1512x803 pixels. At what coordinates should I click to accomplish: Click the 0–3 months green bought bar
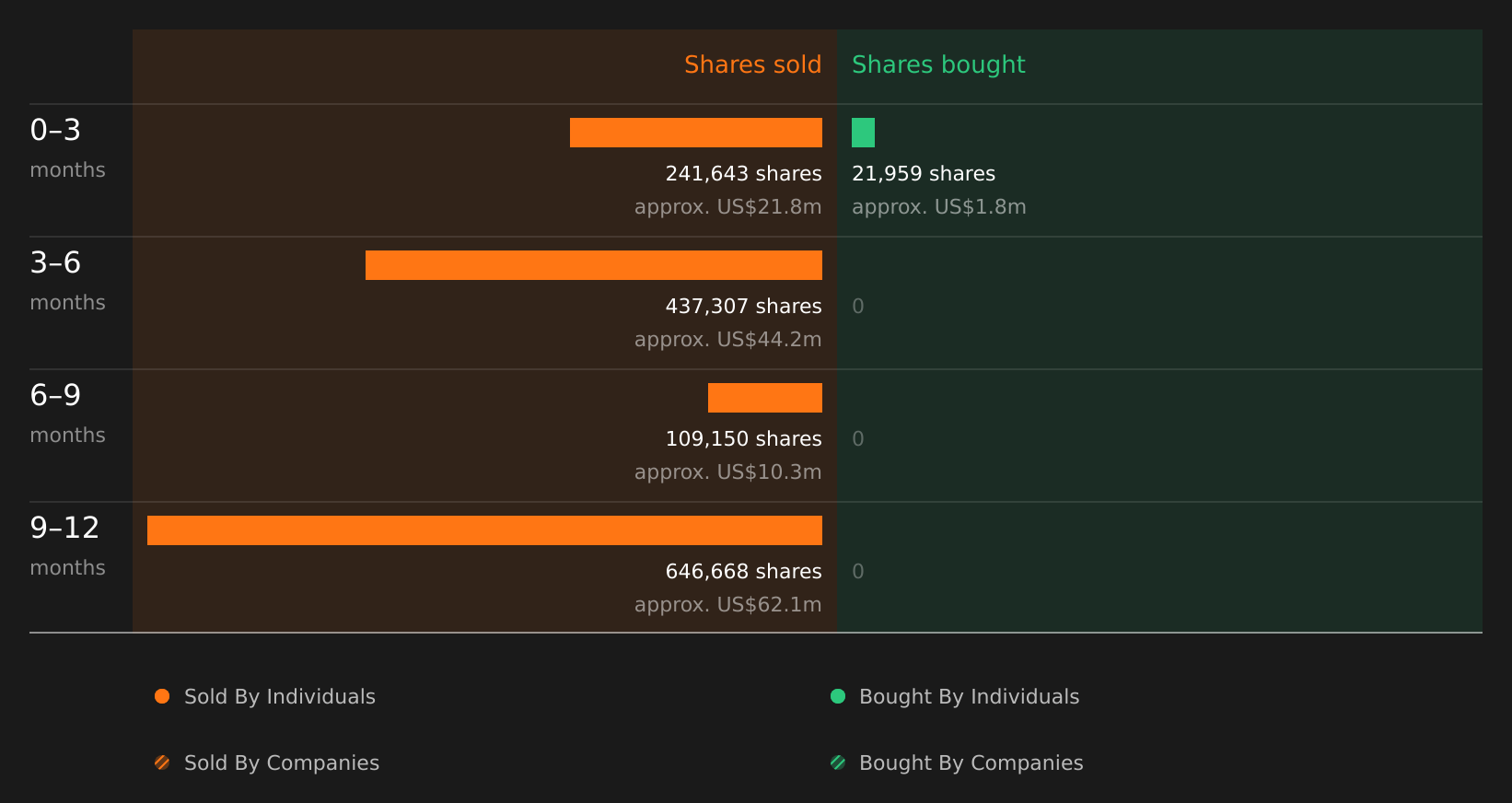pyautogui.click(x=863, y=133)
